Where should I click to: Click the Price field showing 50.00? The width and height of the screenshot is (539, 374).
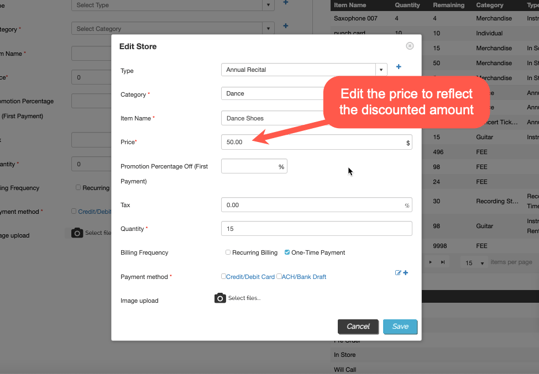pyautogui.click(x=317, y=142)
